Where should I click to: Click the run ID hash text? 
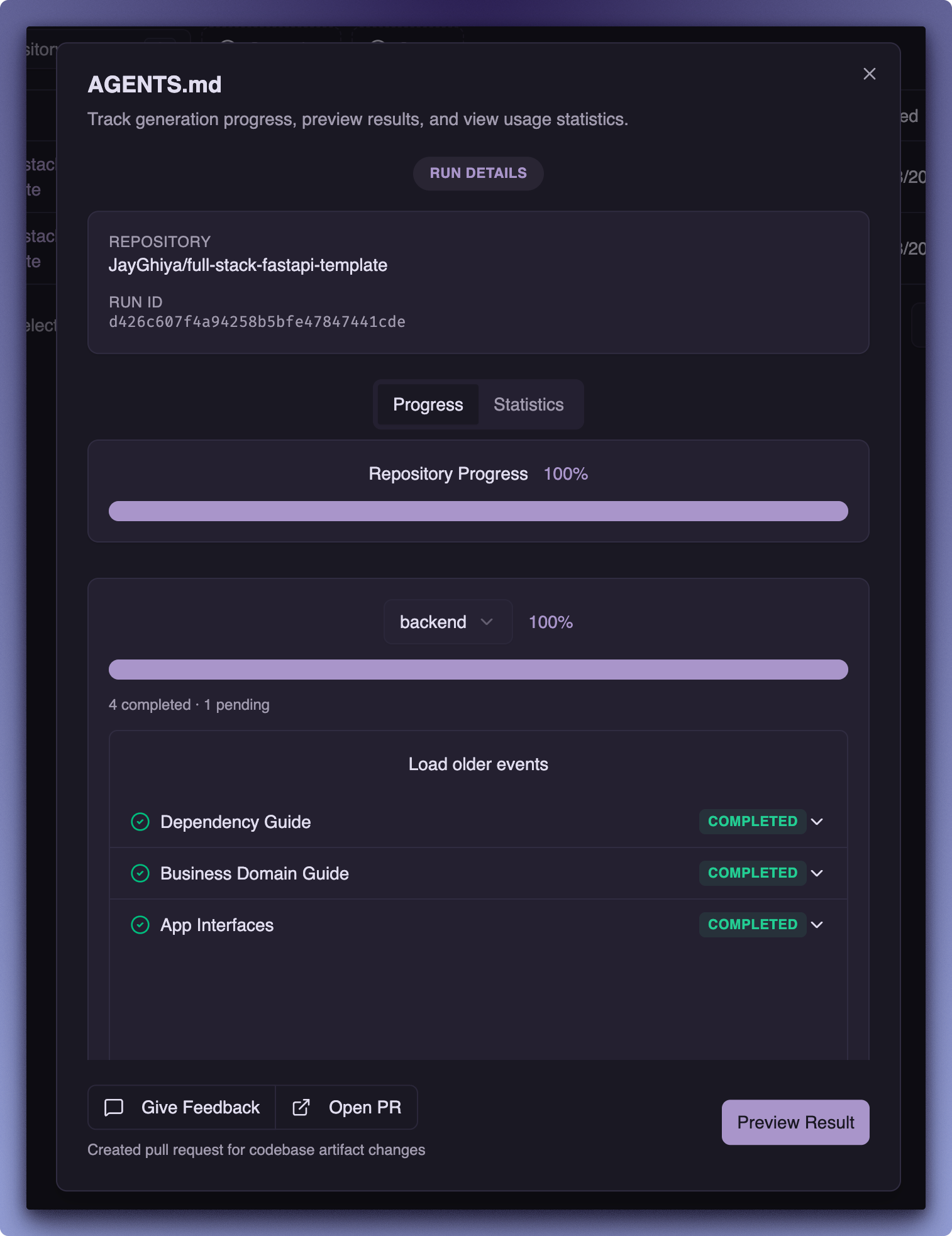[257, 322]
